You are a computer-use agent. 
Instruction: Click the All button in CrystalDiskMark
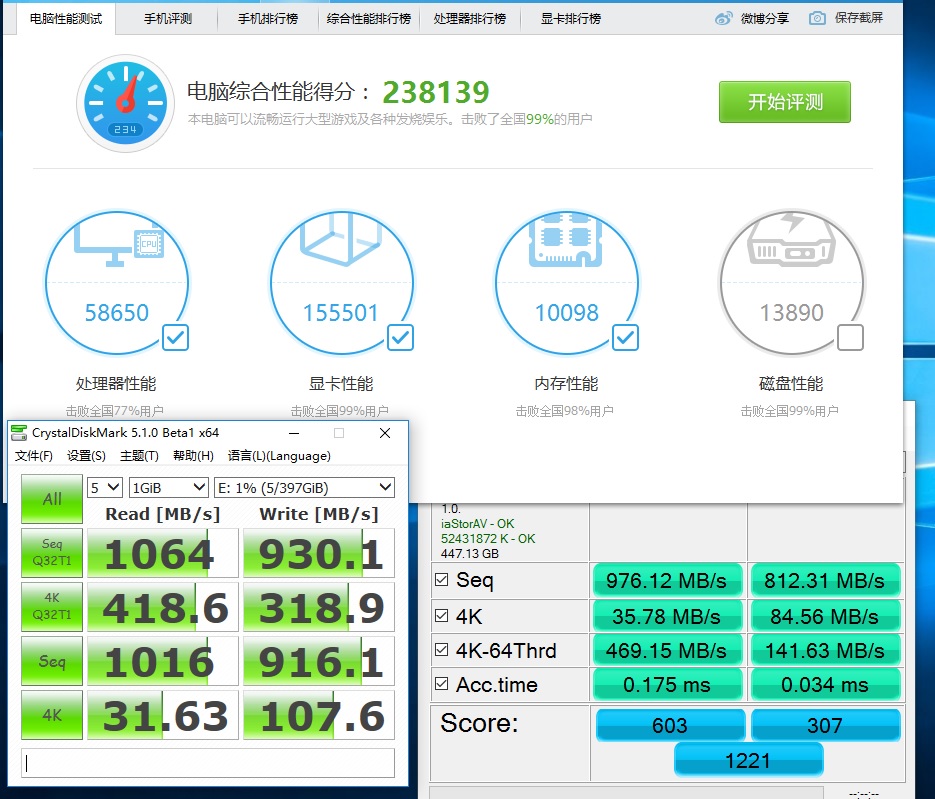coord(52,499)
